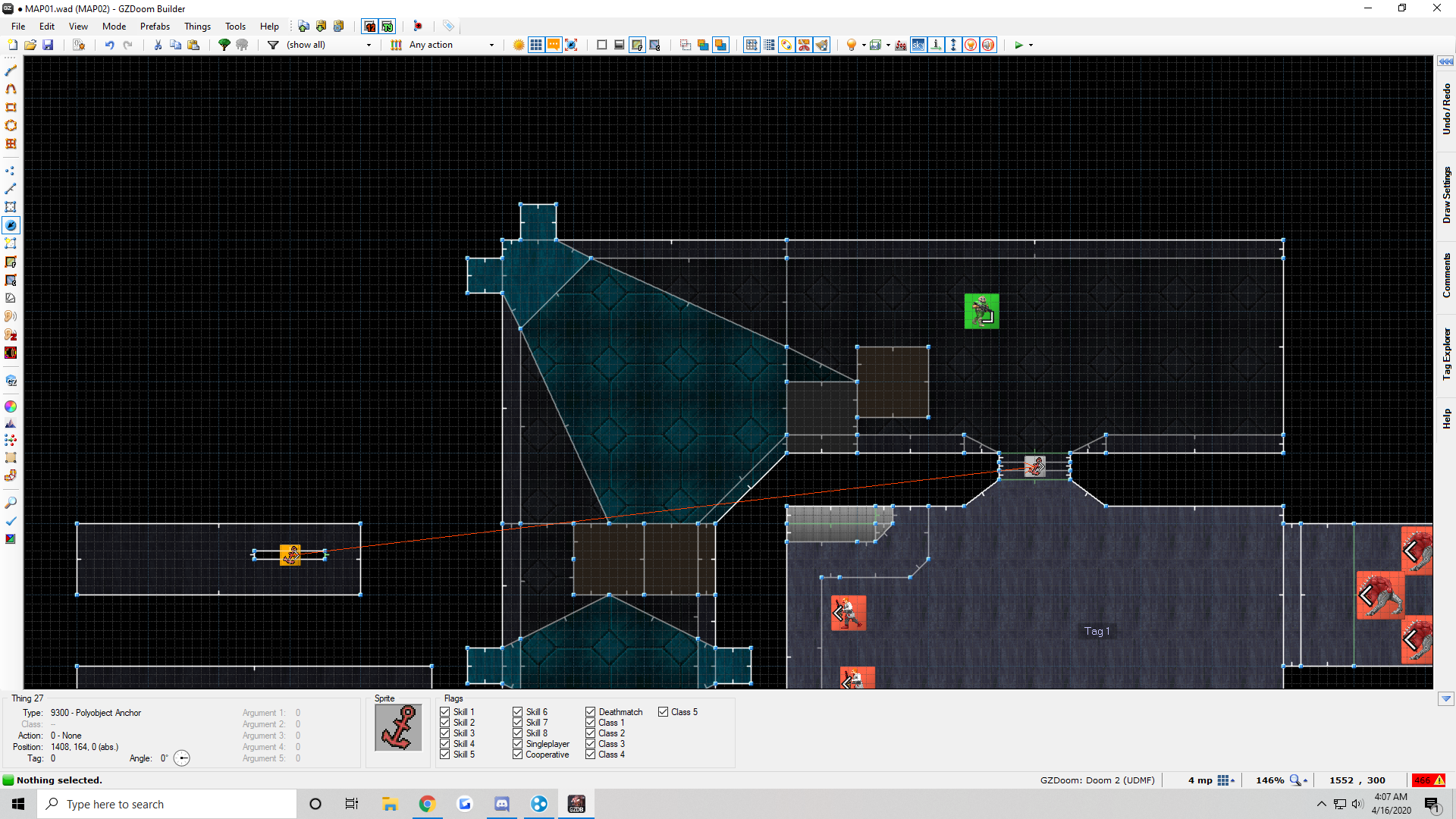Image resolution: width=1456 pixels, height=819 pixels.
Task: Toggle the grid view toolbar icon
Action: [536, 45]
